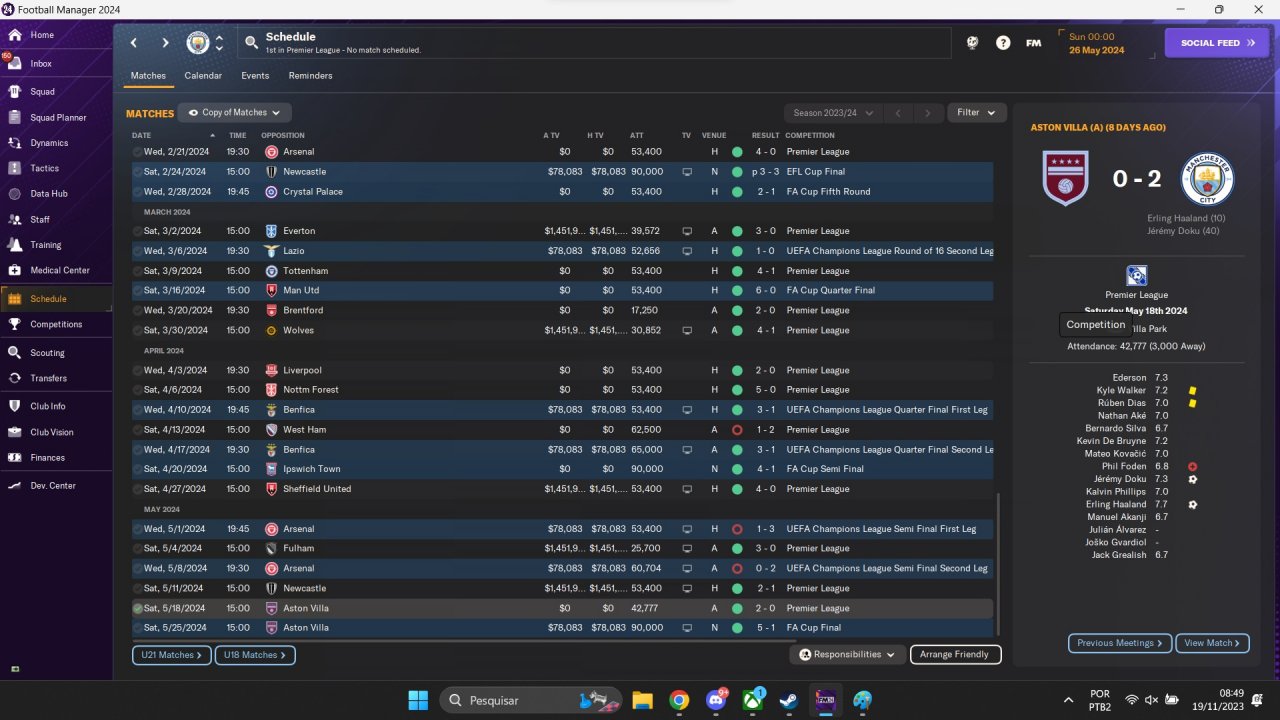Open U21 Matches
Viewport: 1280px width, 720px height.
[x=171, y=655]
